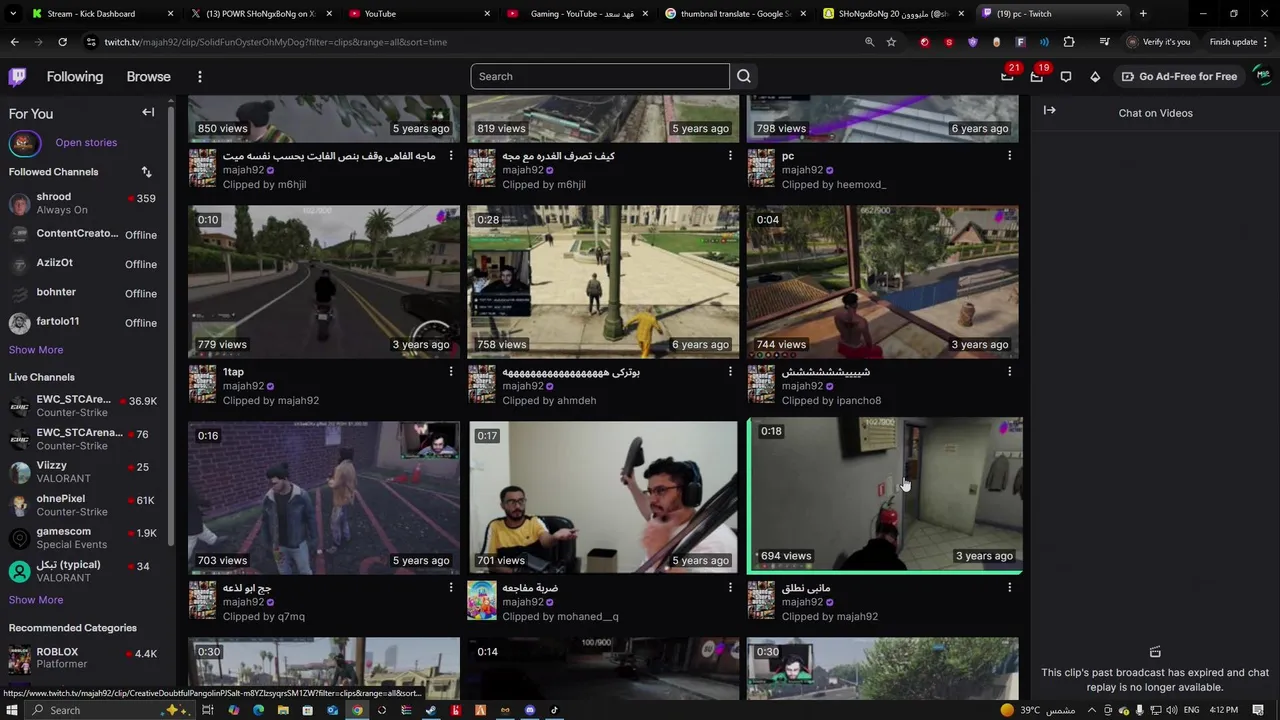Open the 0:18 clip with 694 views

(885, 495)
